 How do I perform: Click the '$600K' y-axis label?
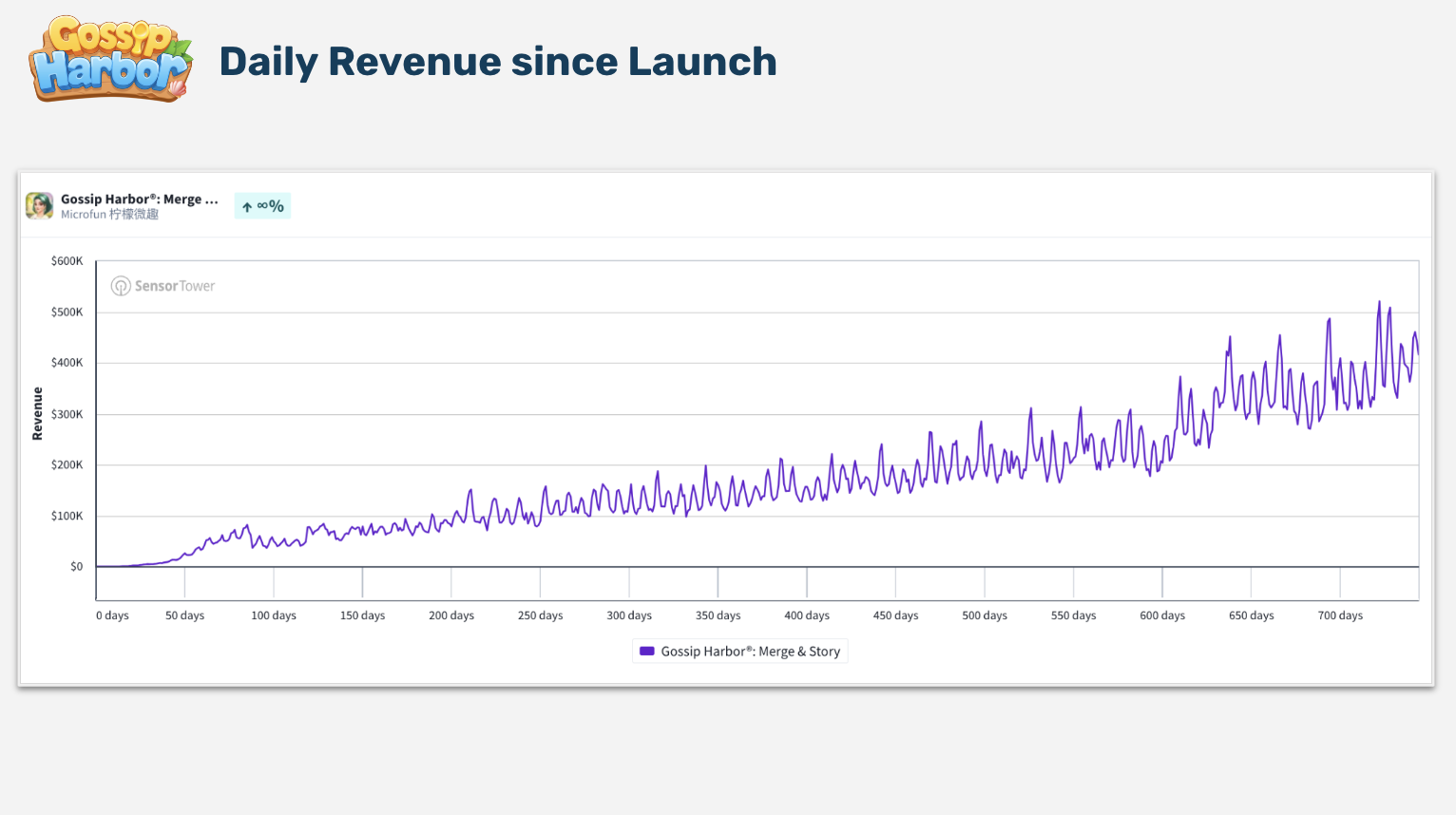coord(67,261)
